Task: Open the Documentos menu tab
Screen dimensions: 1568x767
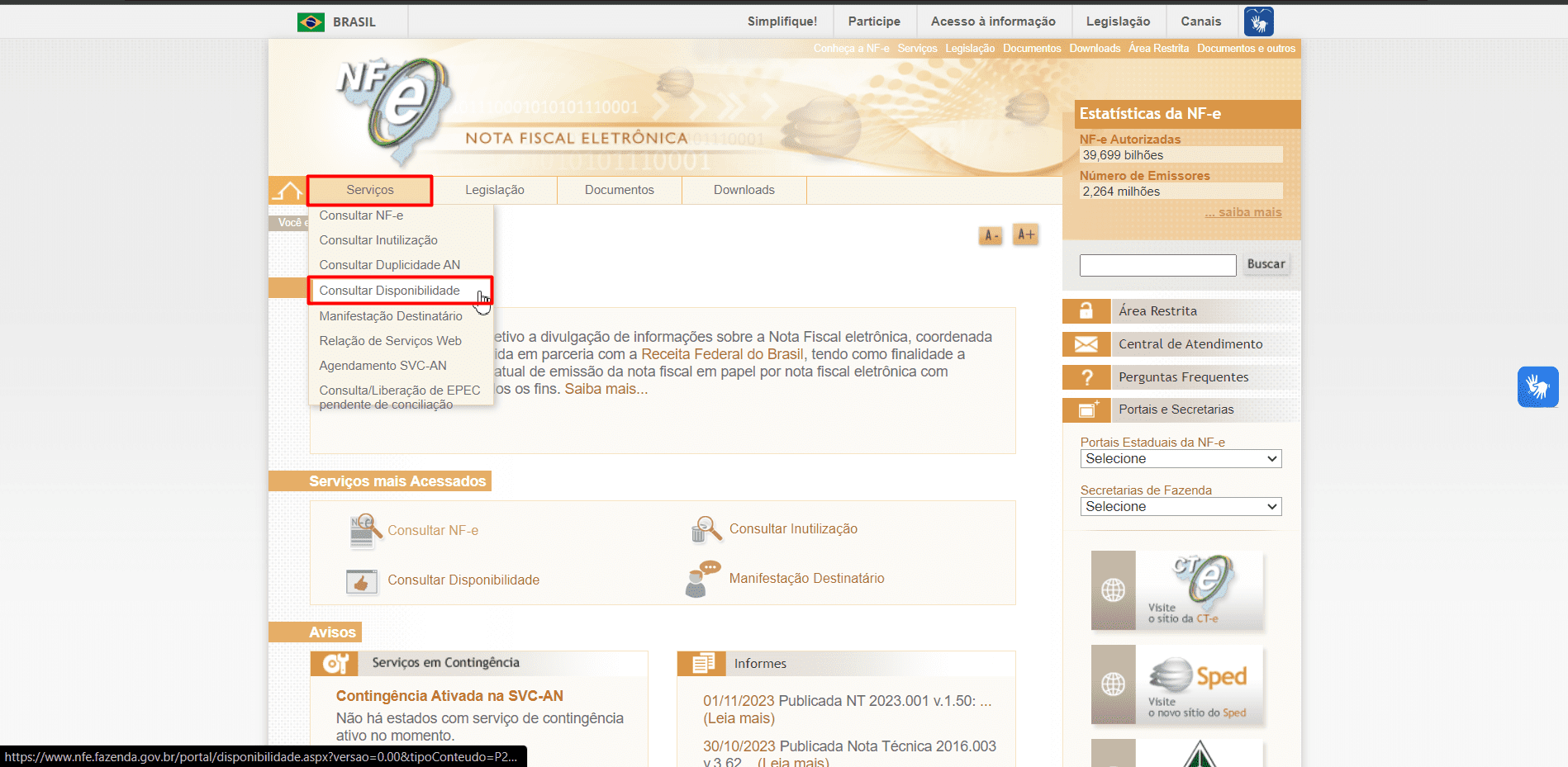Action: click(620, 190)
